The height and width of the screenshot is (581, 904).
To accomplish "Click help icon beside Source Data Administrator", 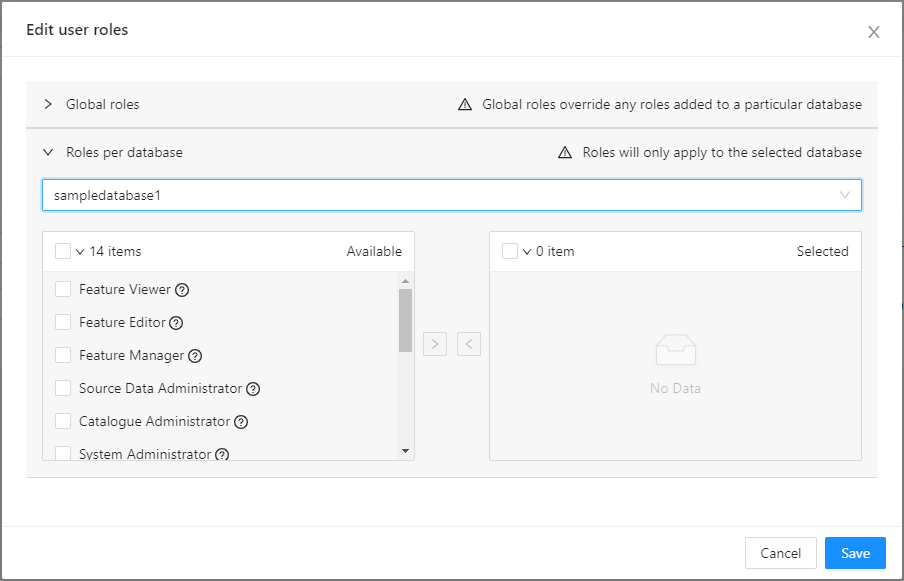I will click(x=253, y=389).
